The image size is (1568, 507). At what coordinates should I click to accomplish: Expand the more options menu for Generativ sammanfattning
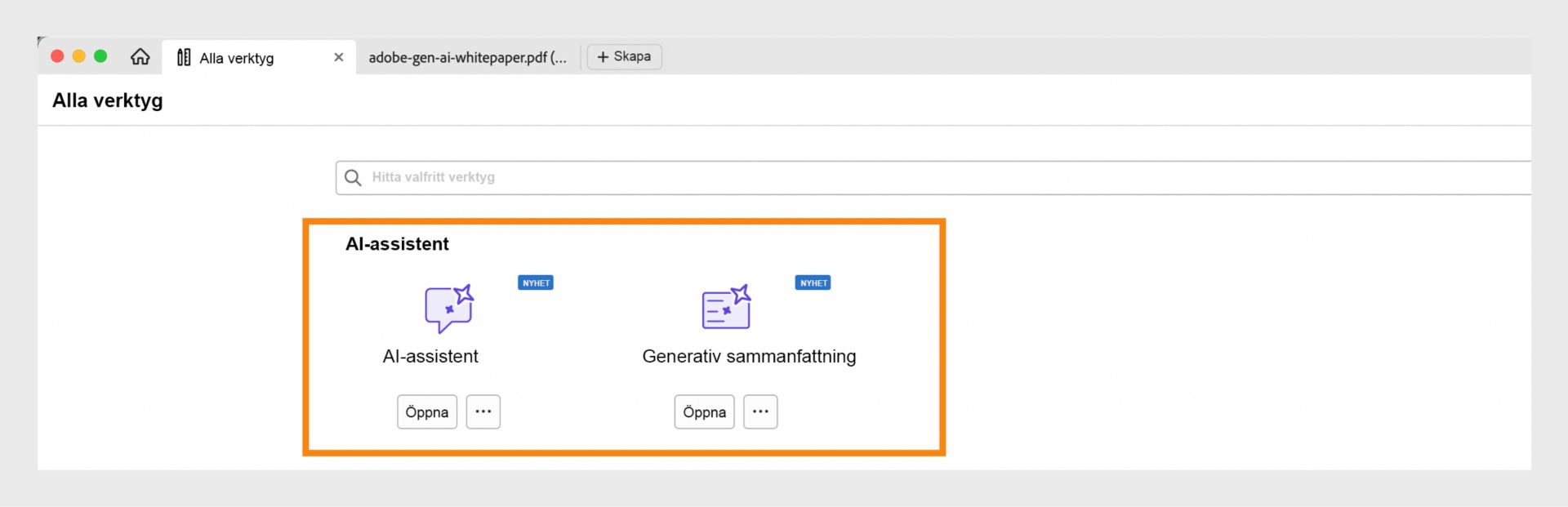(760, 411)
